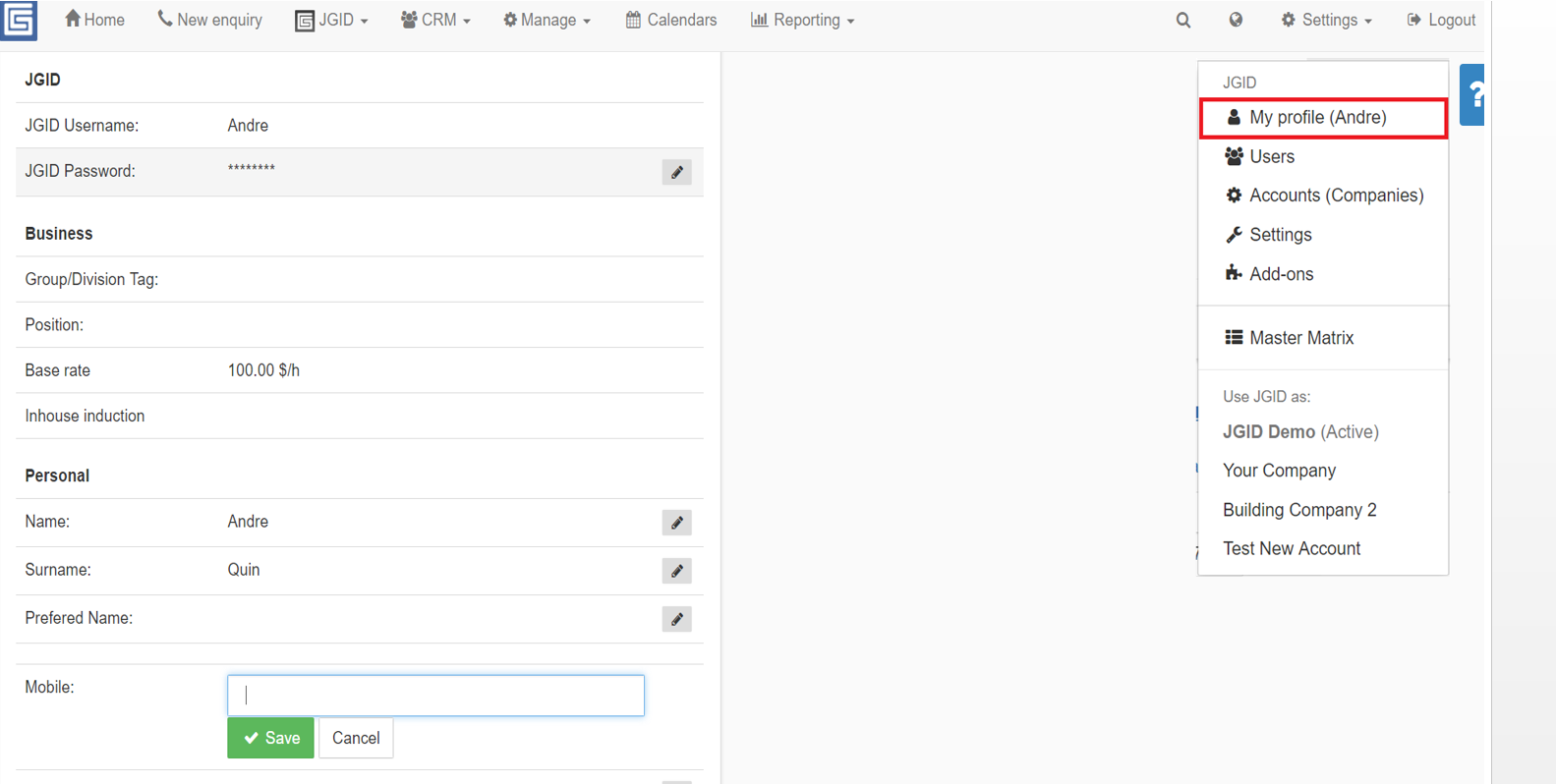Edit Prefered Name via pencil icon
Viewport: 1556px width, 784px height.
[x=676, y=619]
